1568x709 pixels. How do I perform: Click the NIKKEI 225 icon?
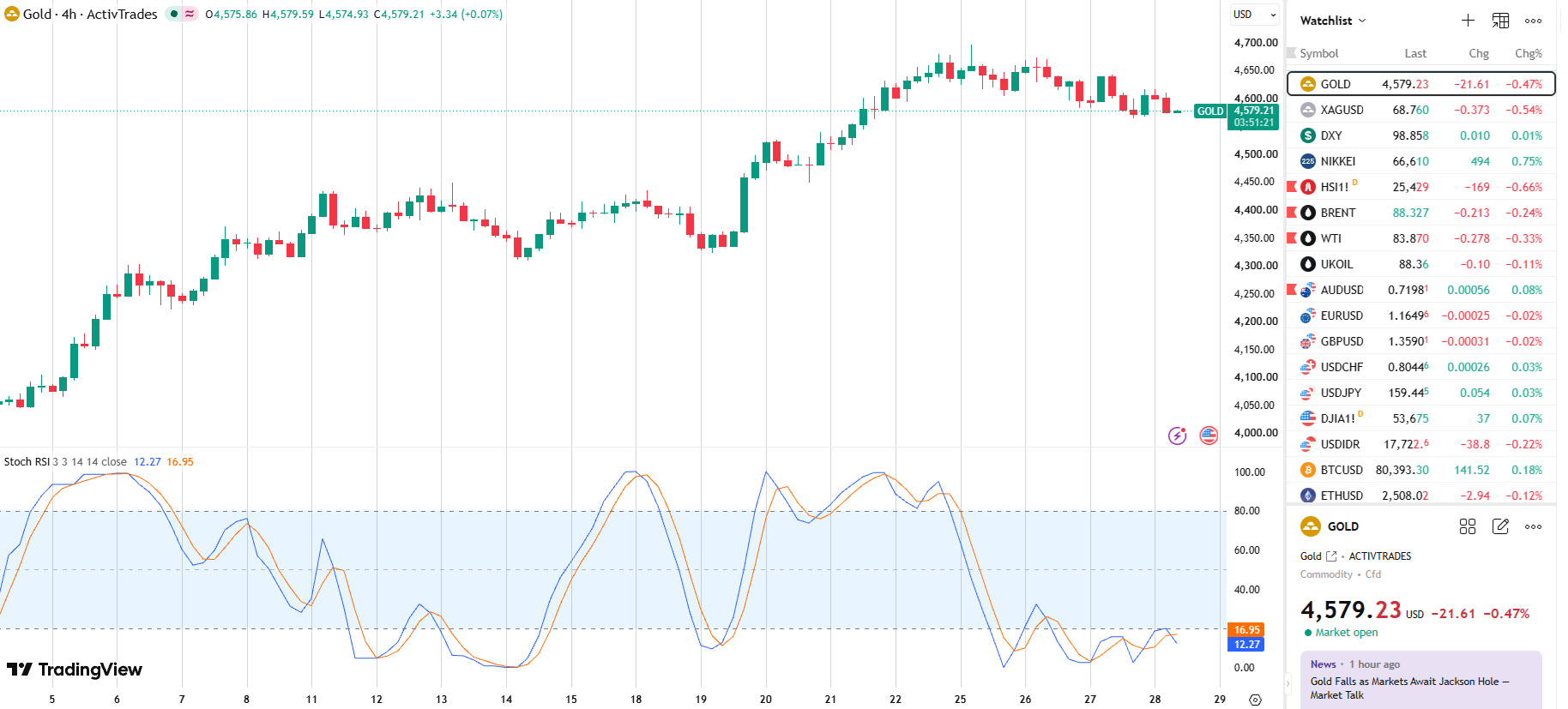(x=1308, y=161)
